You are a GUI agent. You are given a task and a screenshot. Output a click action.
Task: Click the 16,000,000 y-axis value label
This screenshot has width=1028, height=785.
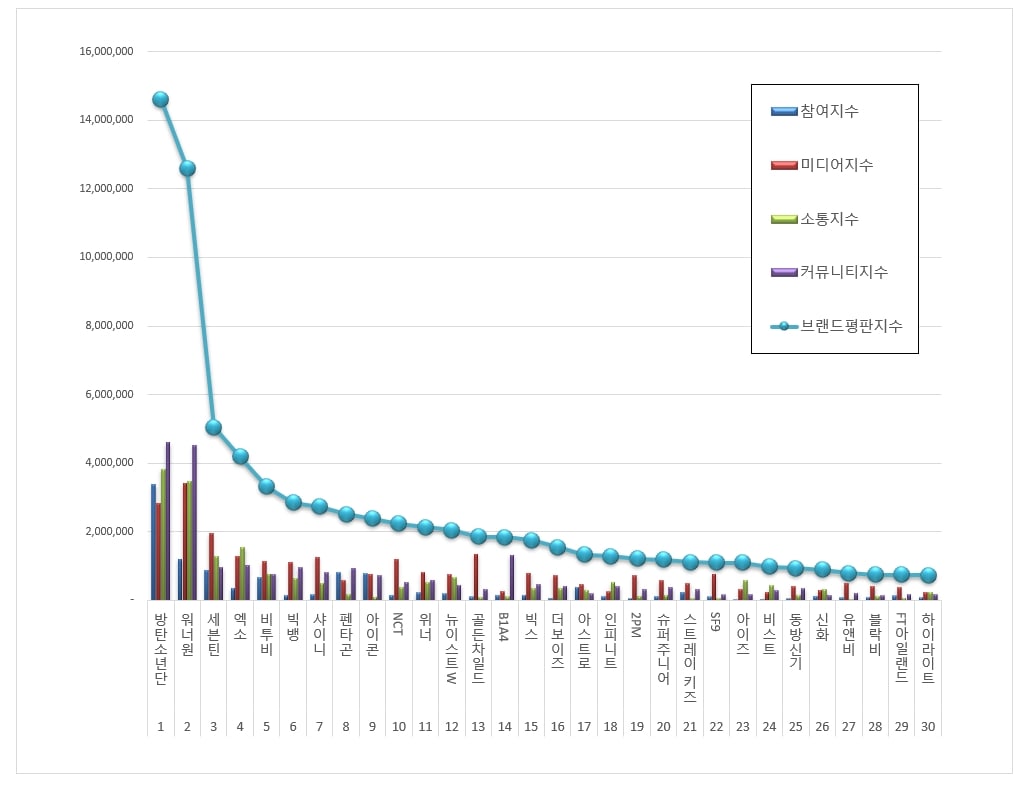pos(107,51)
